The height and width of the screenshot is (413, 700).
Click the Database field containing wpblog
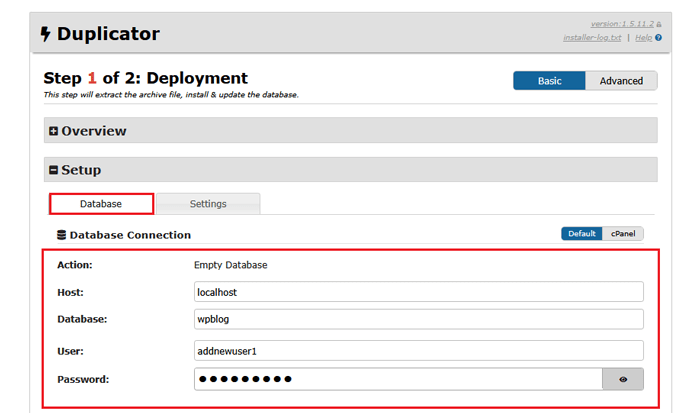click(419, 319)
